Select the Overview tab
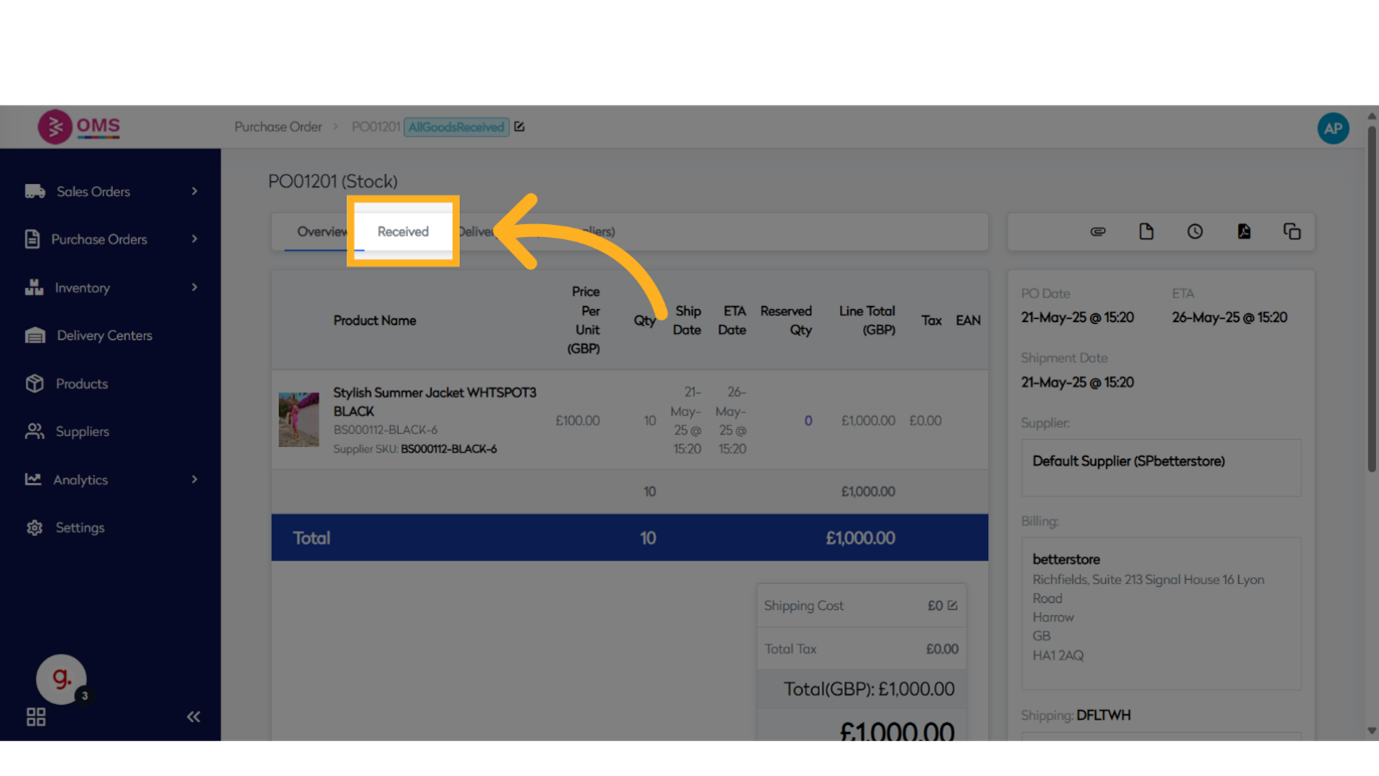 (x=321, y=231)
